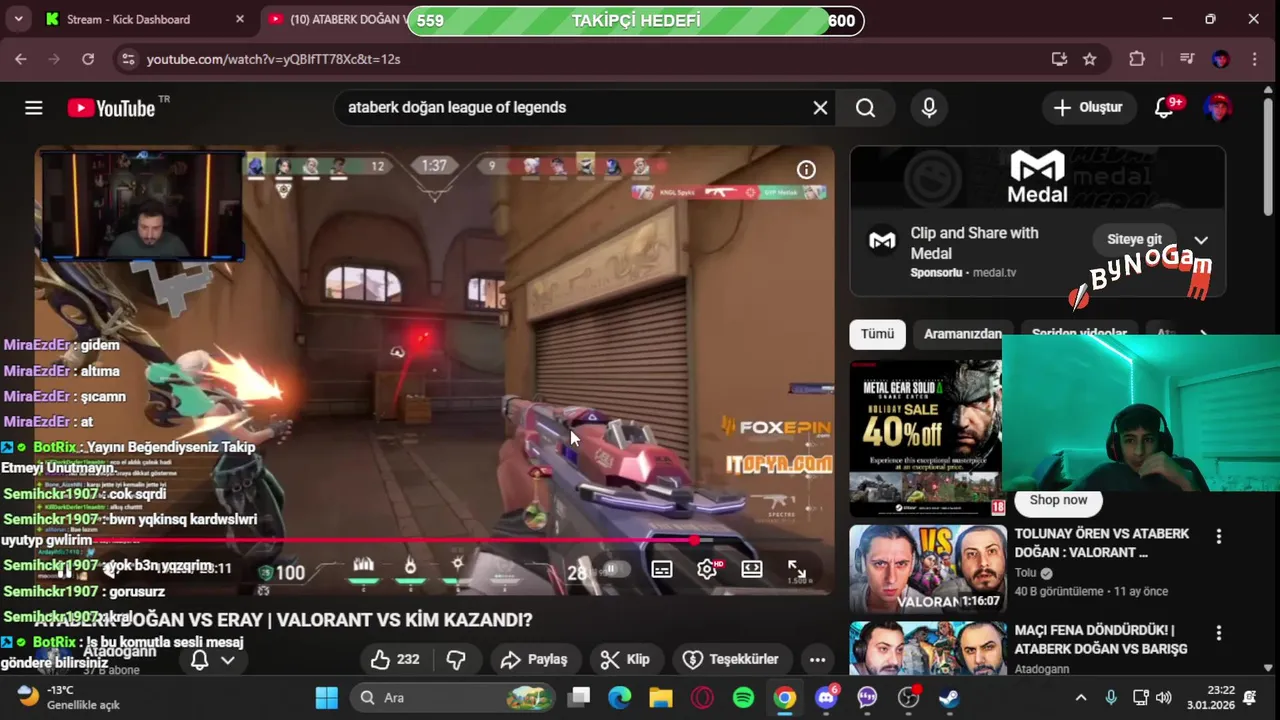Switch to theater mode
Image resolution: width=1280 pixels, height=720 pixels.
click(x=752, y=569)
